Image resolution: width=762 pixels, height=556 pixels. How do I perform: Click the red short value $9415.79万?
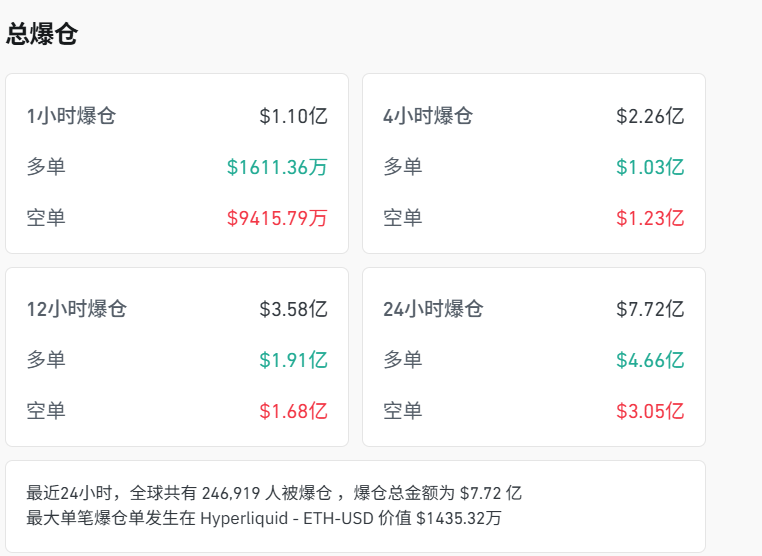[277, 218]
